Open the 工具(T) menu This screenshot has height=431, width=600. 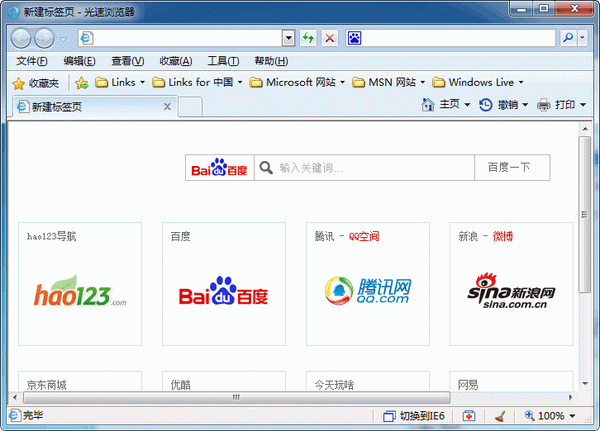(x=223, y=61)
